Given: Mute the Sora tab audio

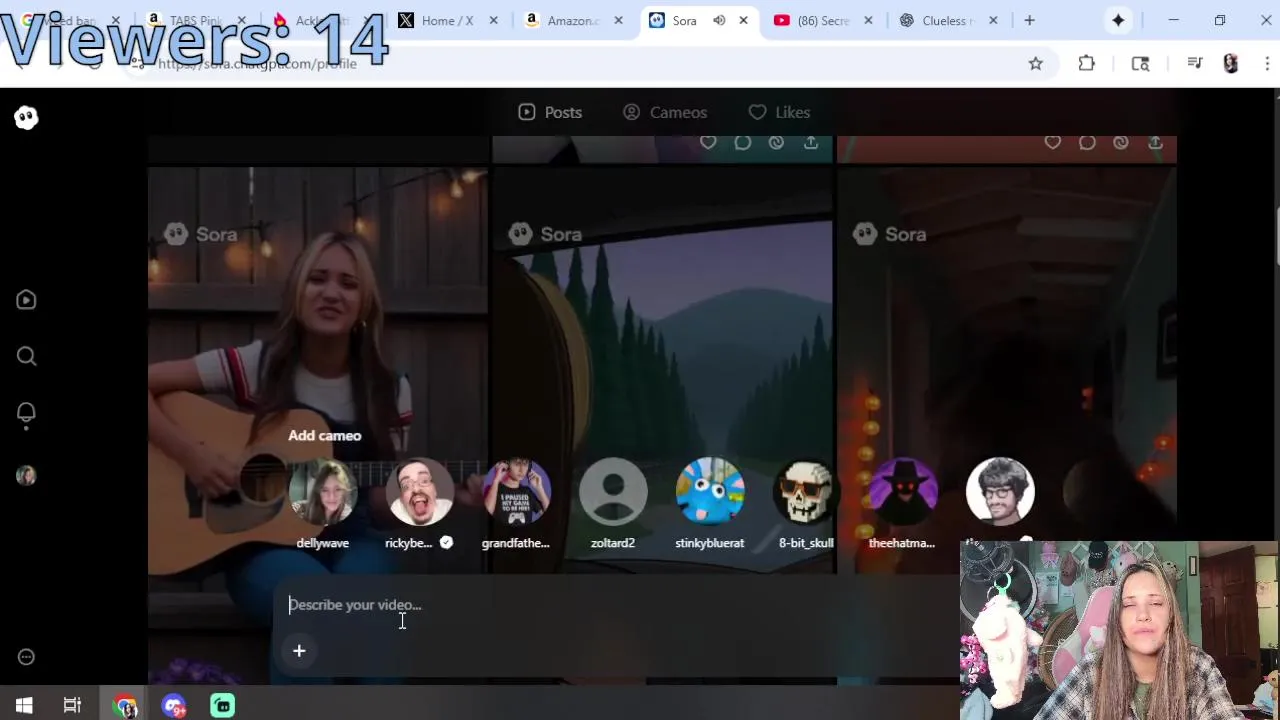Looking at the screenshot, I should (719, 20).
